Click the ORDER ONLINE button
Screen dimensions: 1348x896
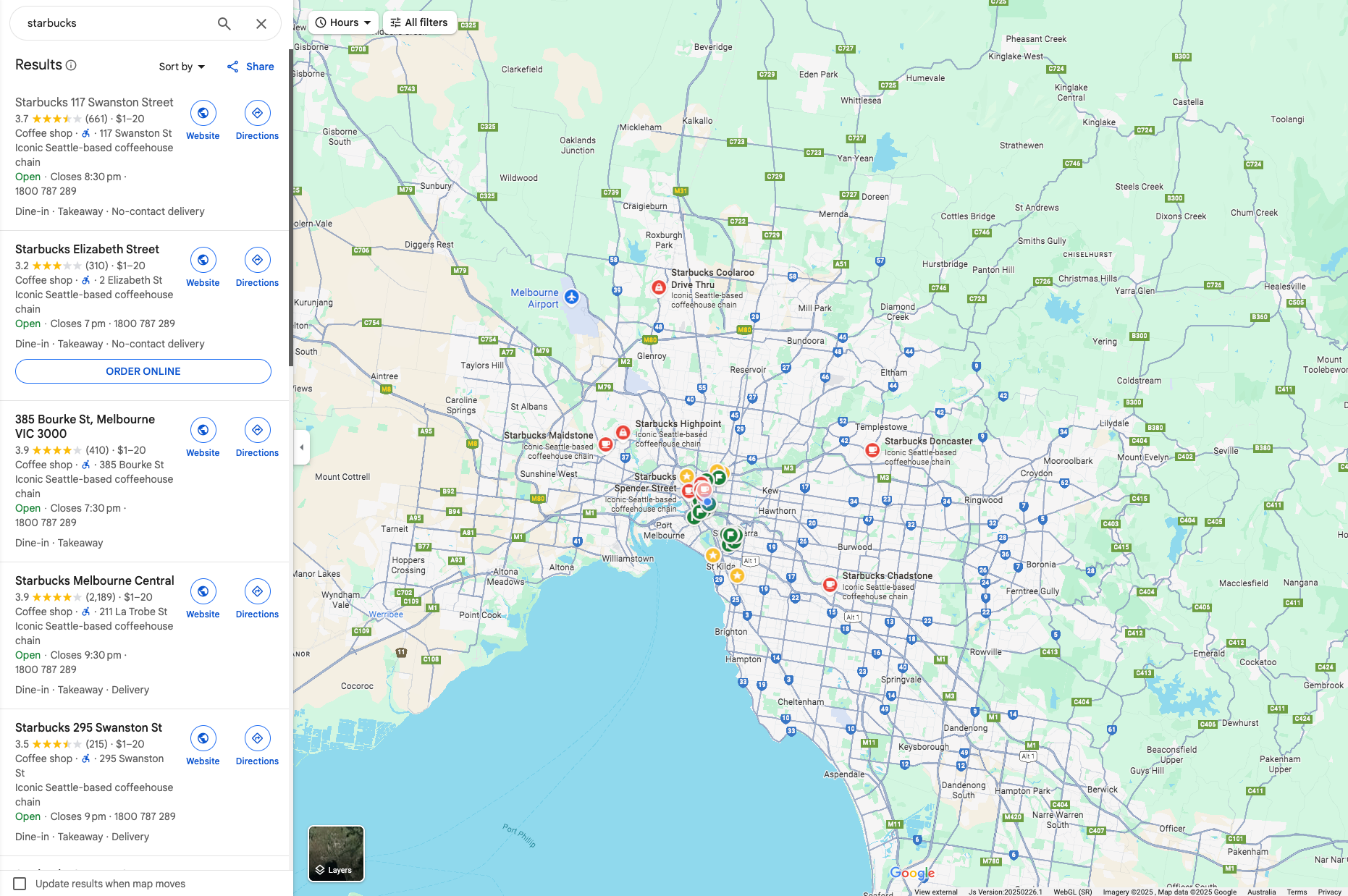pyautogui.click(x=143, y=371)
